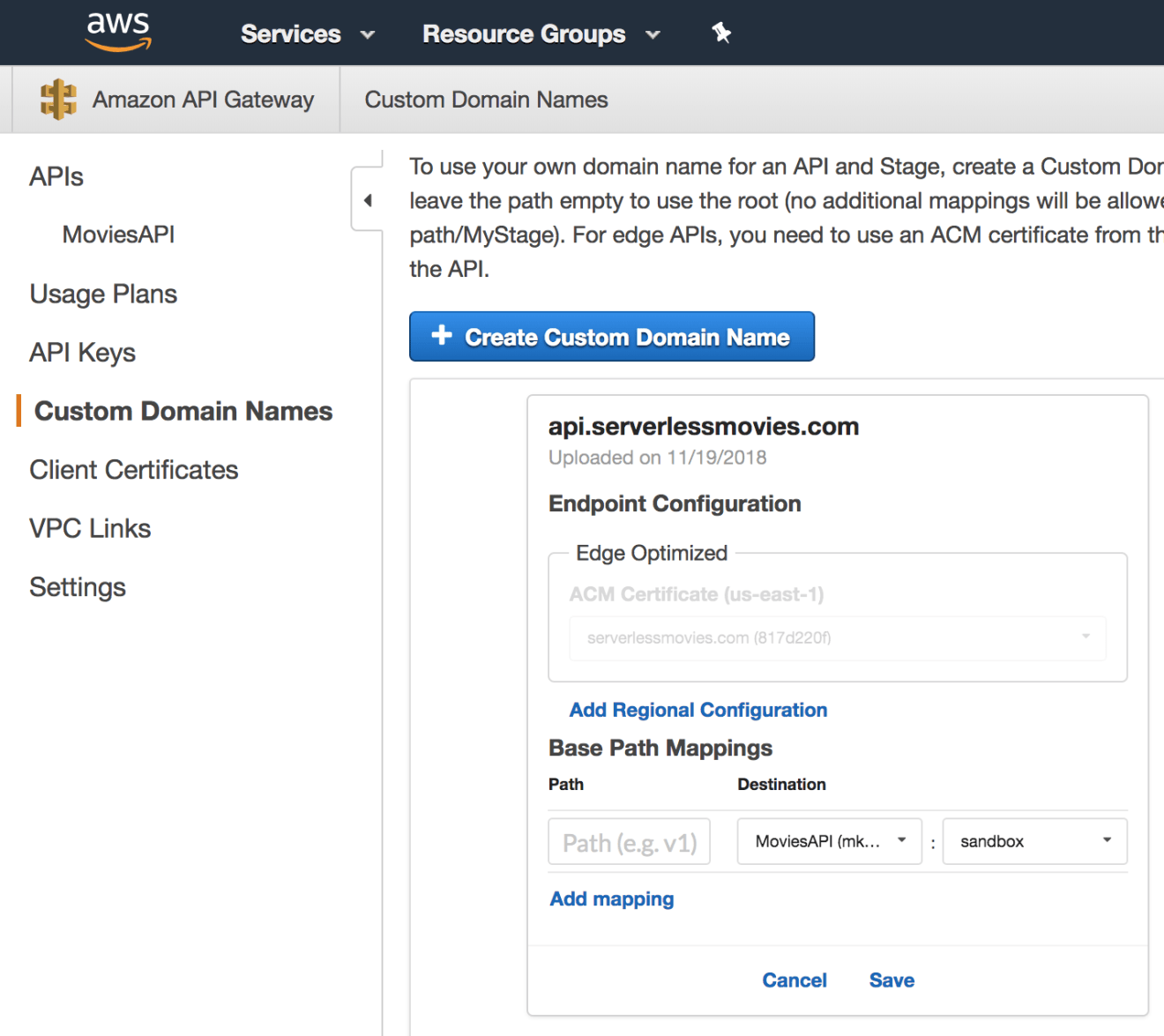The width and height of the screenshot is (1164, 1036).
Task: Click Create Custom Domain Name button
Action: [612, 337]
